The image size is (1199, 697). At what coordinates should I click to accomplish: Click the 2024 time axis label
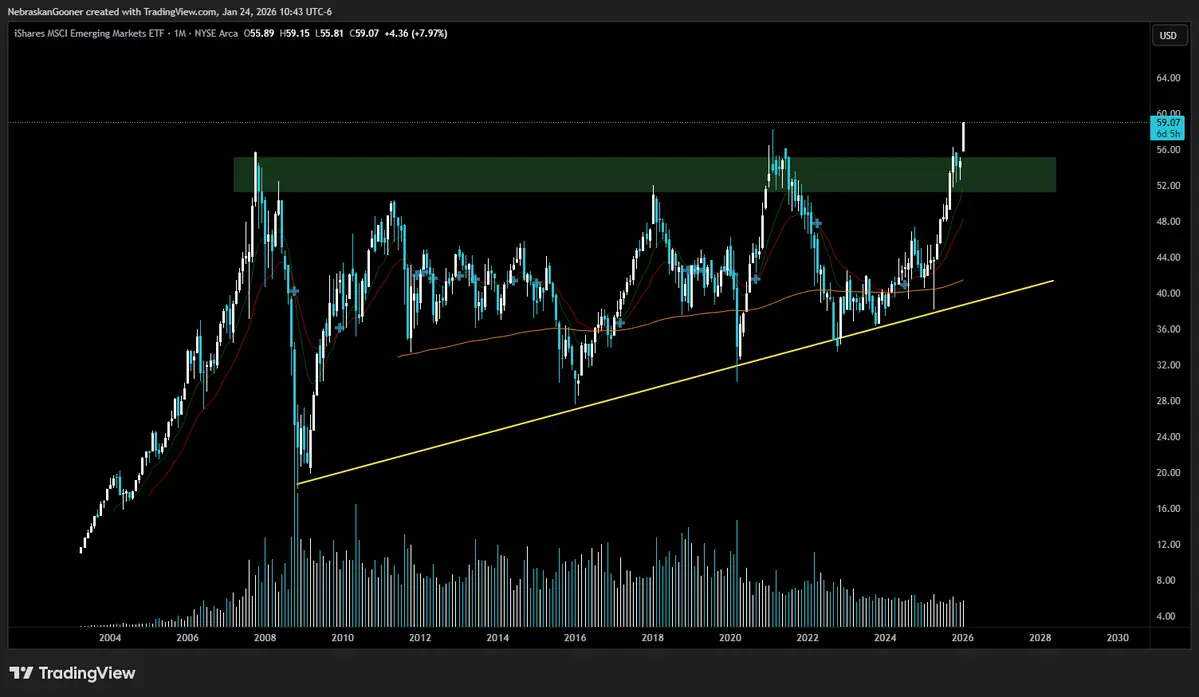(x=885, y=638)
